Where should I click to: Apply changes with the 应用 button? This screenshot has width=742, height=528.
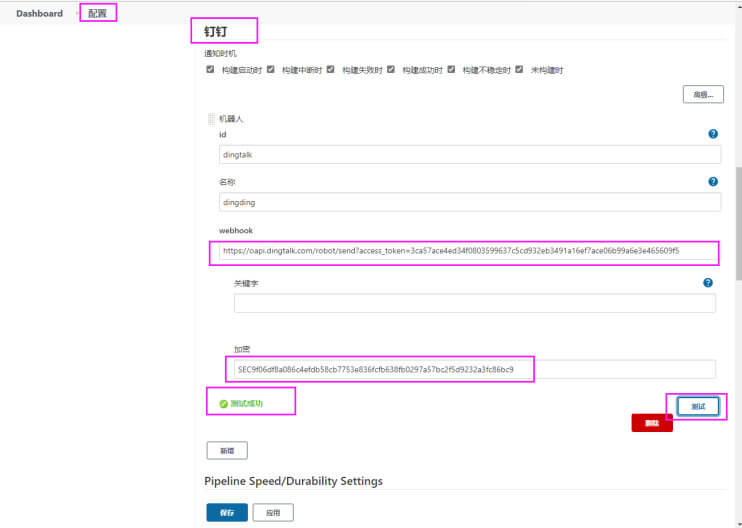[273, 512]
